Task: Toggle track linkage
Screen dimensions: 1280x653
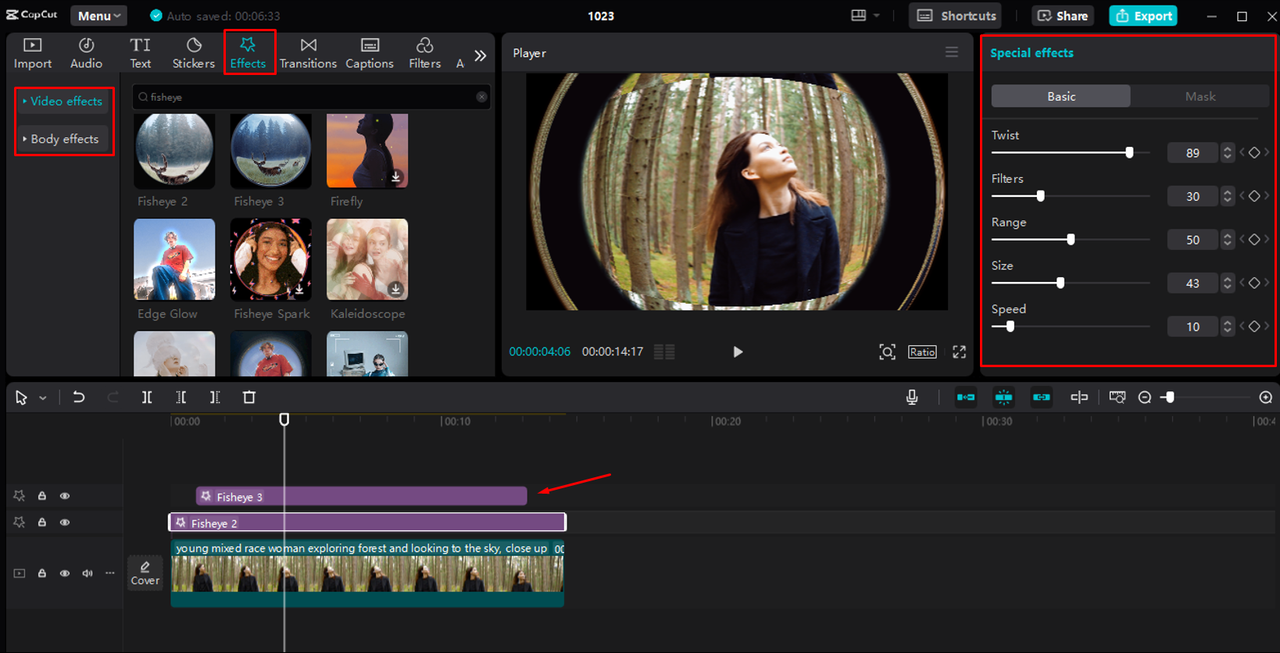Action: (x=1041, y=397)
